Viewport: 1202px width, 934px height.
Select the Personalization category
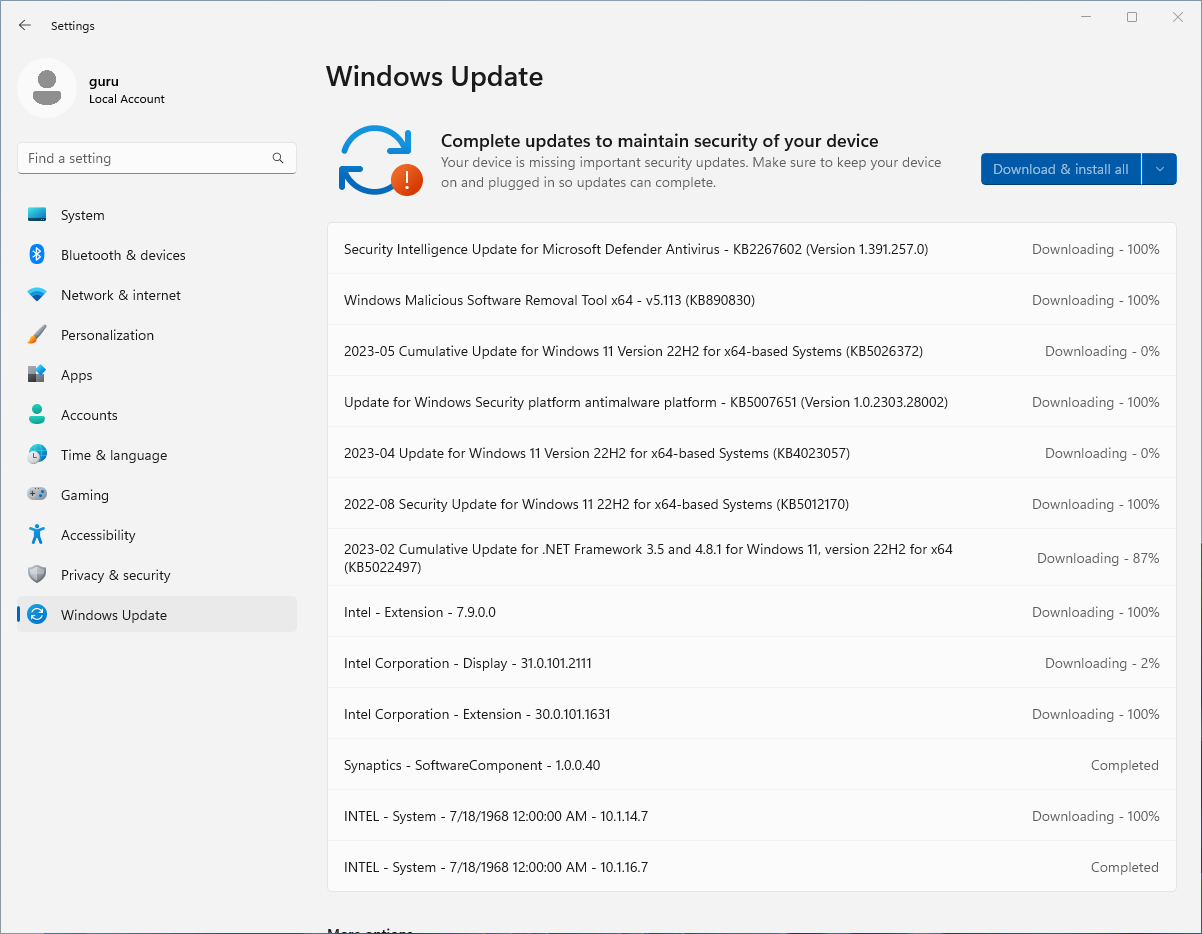[157, 335]
